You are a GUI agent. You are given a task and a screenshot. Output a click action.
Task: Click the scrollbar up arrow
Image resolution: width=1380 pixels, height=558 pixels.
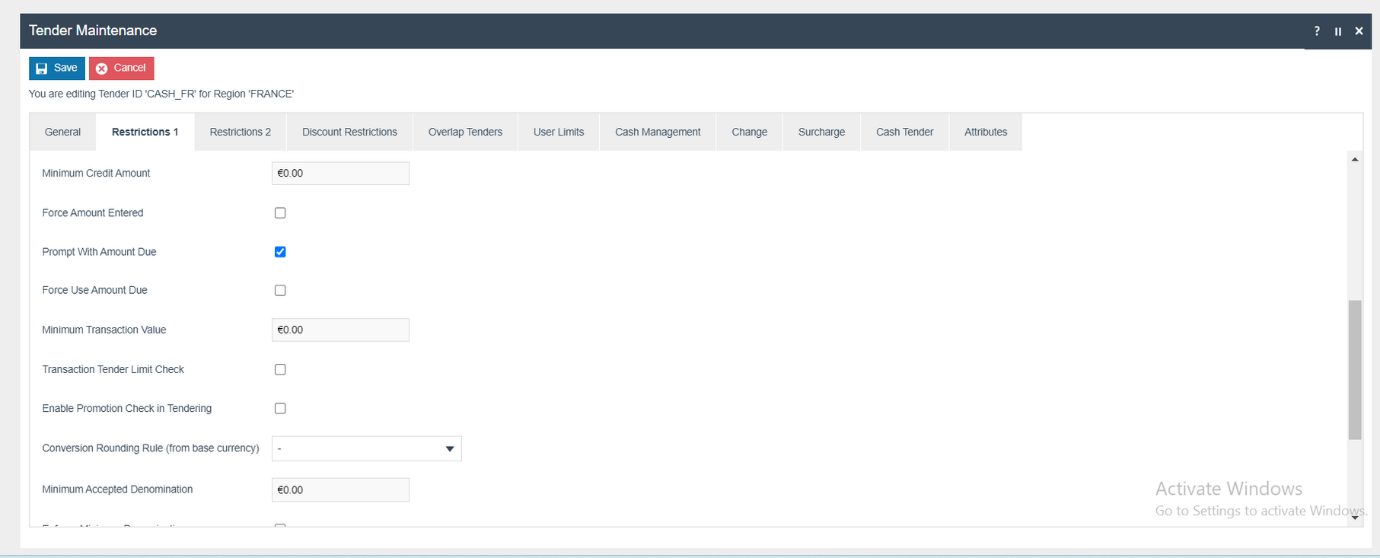1355,159
